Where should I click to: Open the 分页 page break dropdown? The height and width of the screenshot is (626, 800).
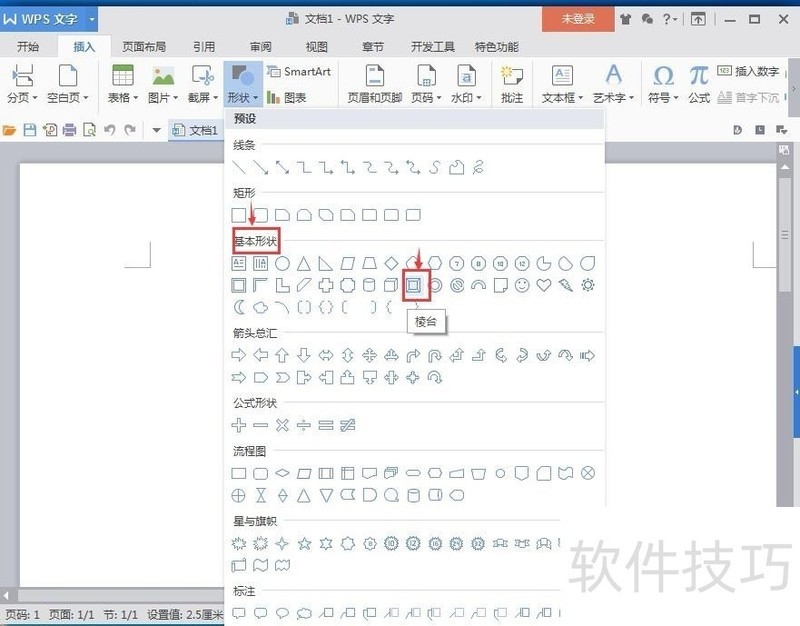click(x=22, y=83)
